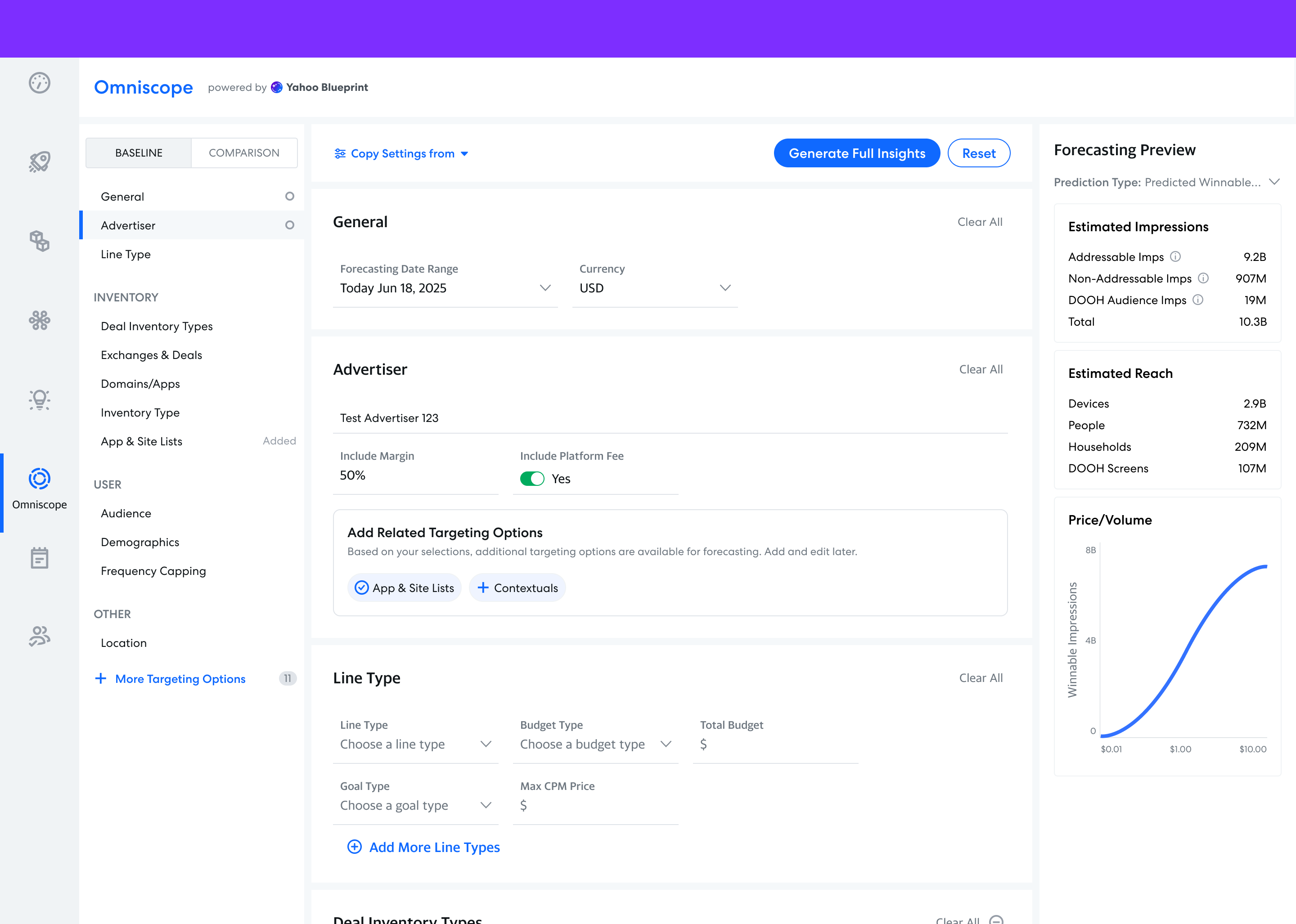The width and height of the screenshot is (1296, 924).
Task: Click Generate Full Insights button
Action: click(x=857, y=153)
